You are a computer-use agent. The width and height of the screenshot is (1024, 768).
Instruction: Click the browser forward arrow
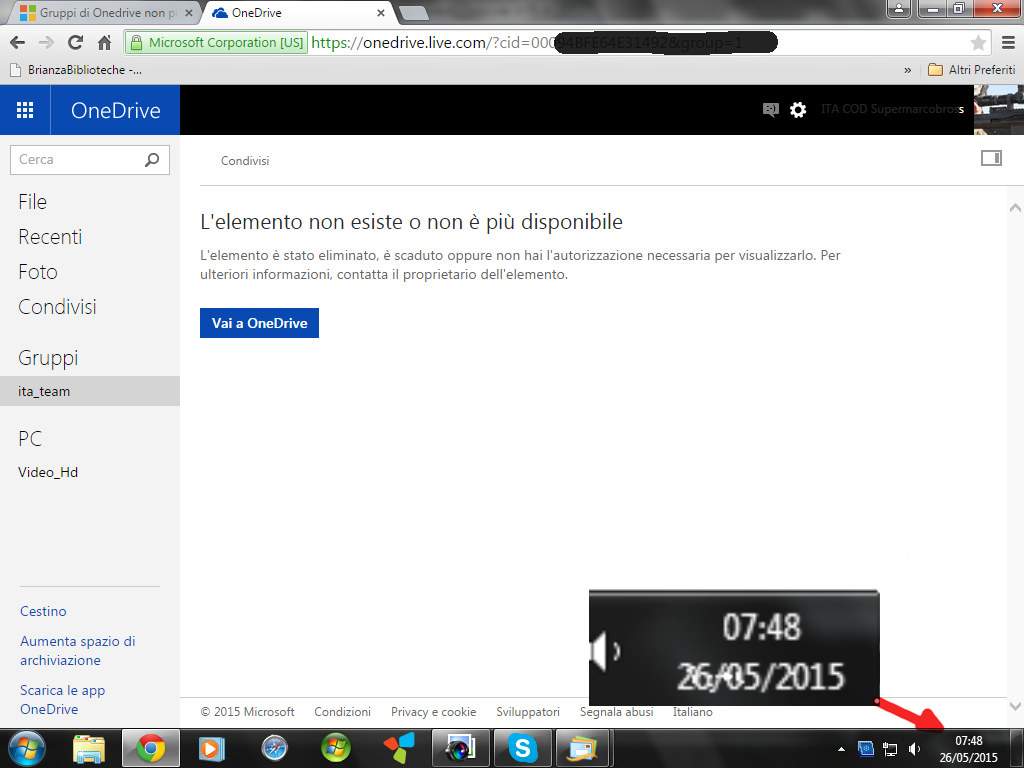pyautogui.click(x=46, y=43)
